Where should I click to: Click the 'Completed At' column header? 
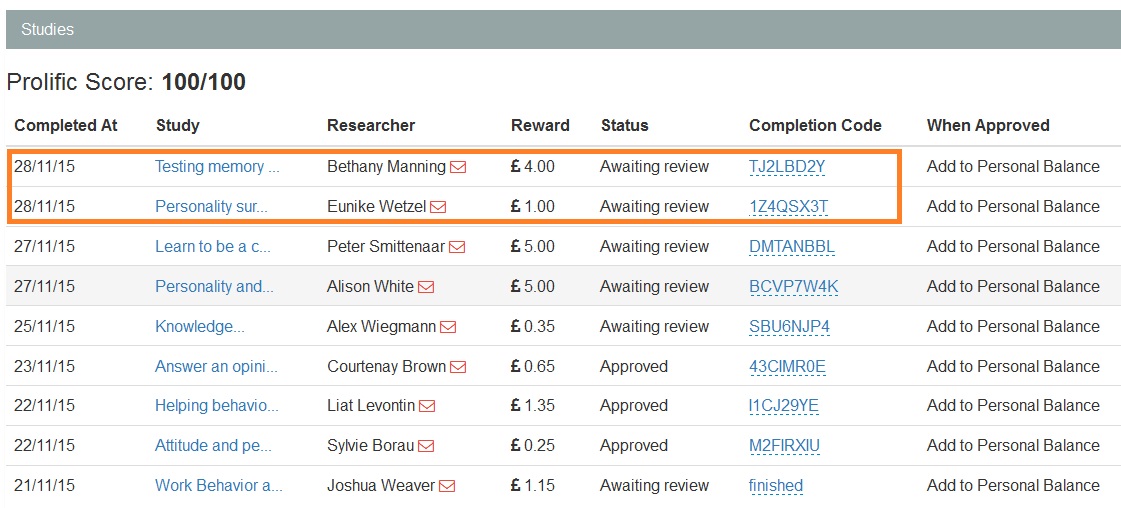(66, 126)
